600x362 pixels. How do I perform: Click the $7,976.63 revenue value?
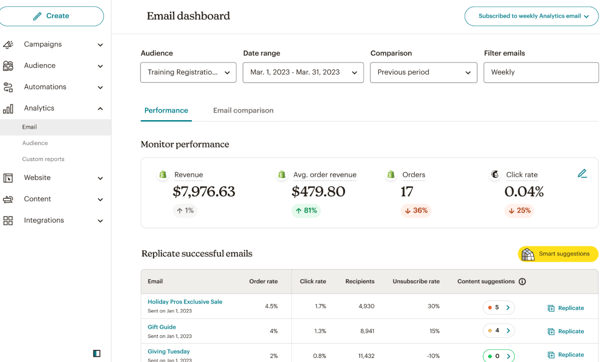pyautogui.click(x=204, y=192)
